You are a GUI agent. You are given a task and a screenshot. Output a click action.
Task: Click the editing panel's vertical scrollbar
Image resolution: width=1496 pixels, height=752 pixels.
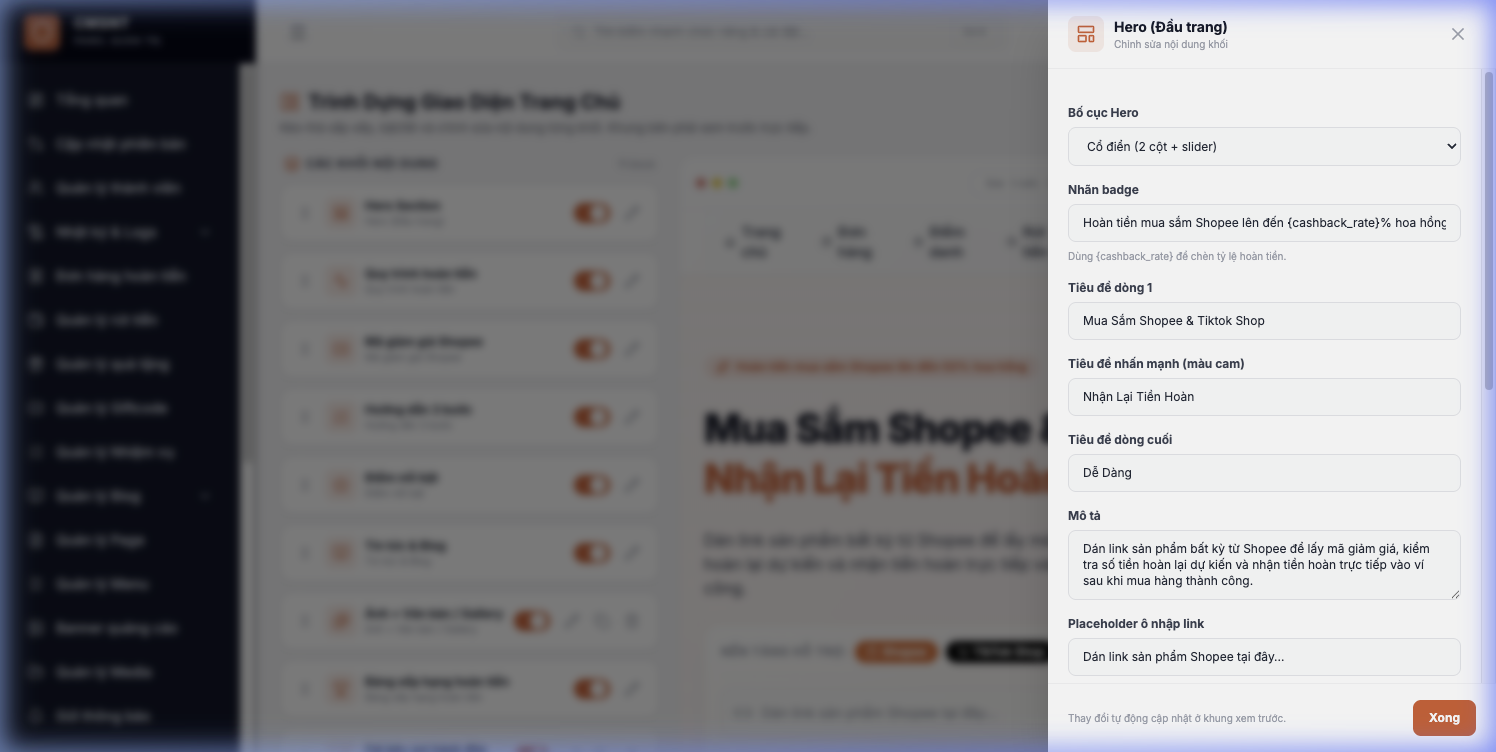(x=1489, y=230)
